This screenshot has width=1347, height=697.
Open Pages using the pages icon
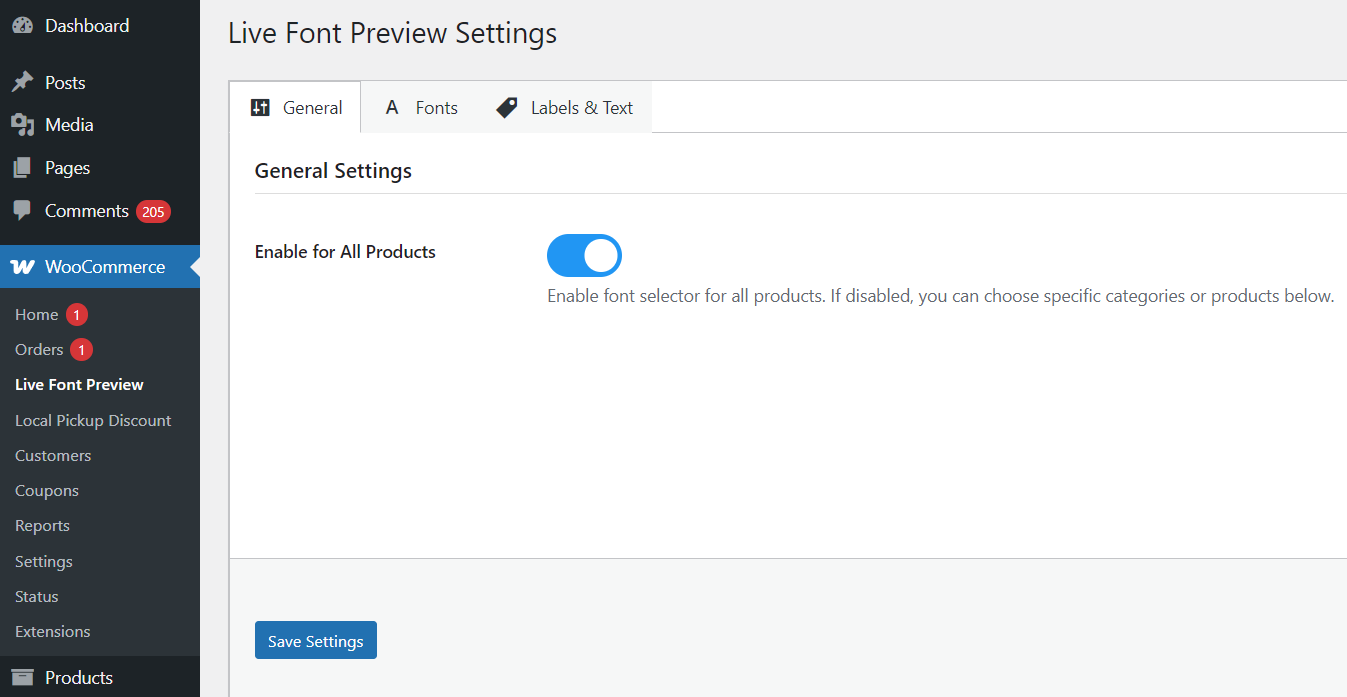tap(22, 167)
